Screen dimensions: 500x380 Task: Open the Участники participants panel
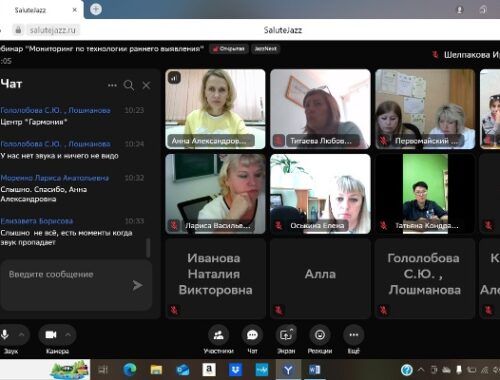[218, 335]
